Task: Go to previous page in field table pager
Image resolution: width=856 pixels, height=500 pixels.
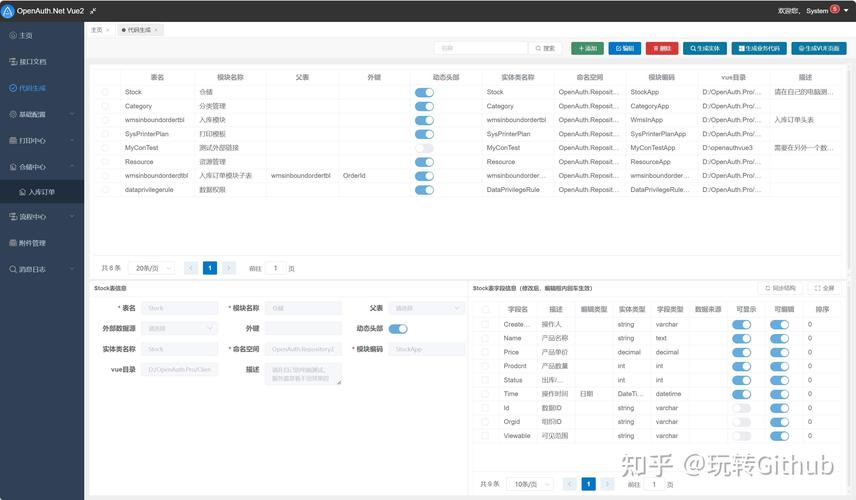Action: pos(569,484)
